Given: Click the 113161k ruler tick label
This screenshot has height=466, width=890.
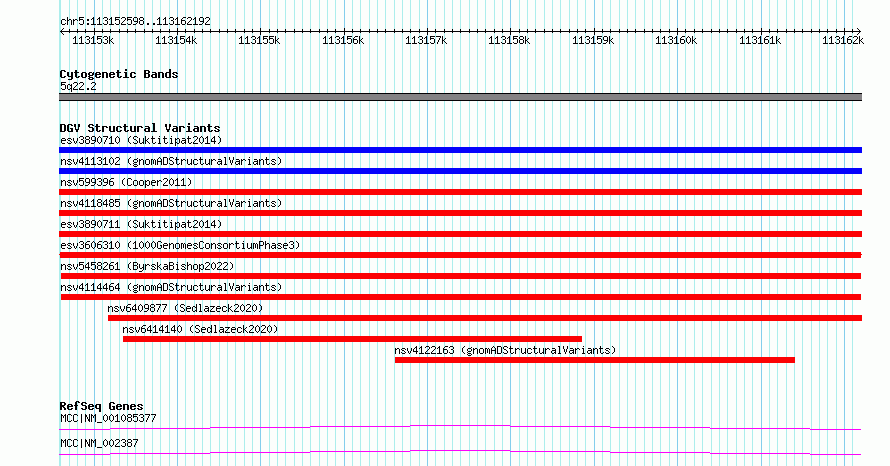Looking at the screenshot, I should click(x=759, y=40).
